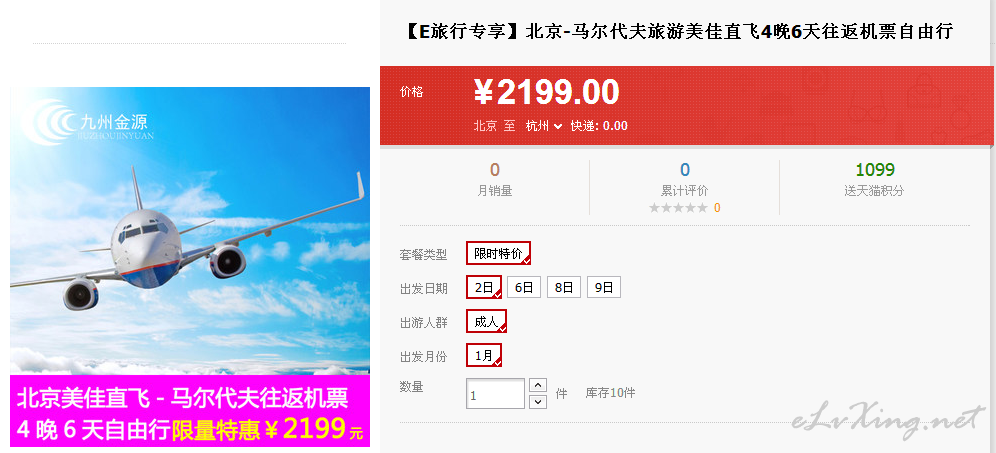The height and width of the screenshot is (453, 996).
Task: Click the quantity input field
Action: pos(495,394)
